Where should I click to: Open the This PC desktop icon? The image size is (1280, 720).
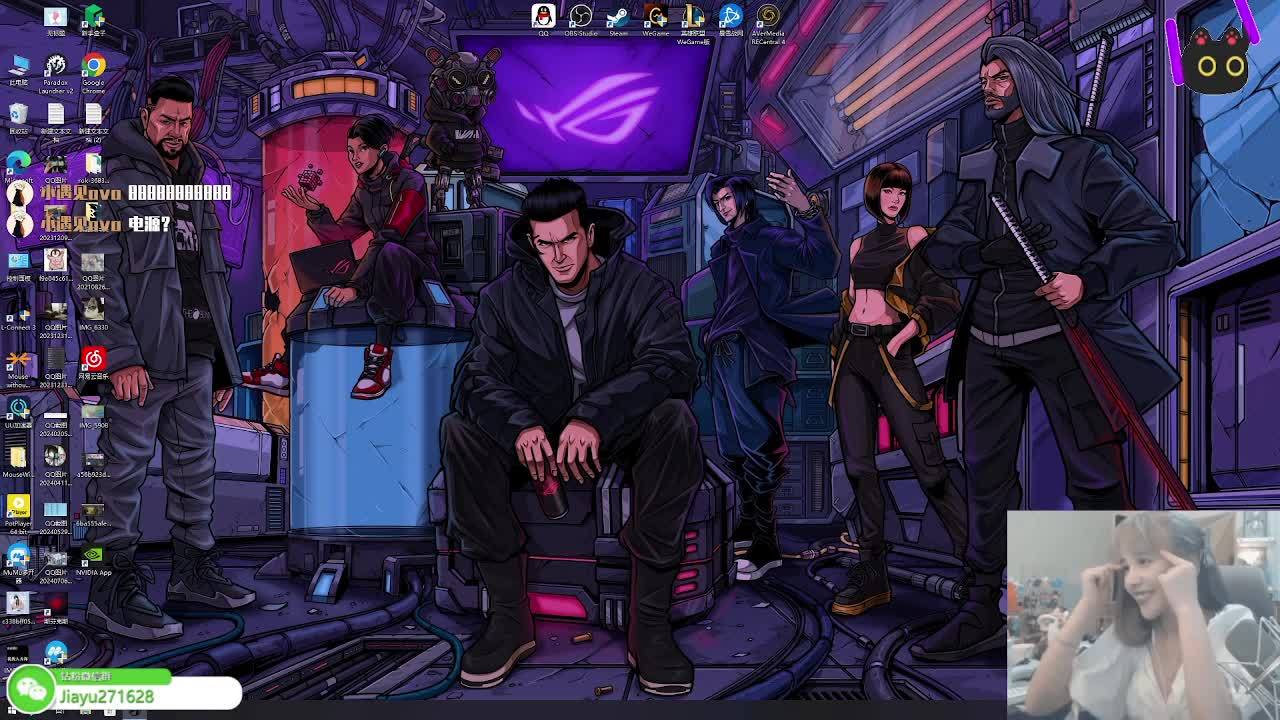click(18, 68)
